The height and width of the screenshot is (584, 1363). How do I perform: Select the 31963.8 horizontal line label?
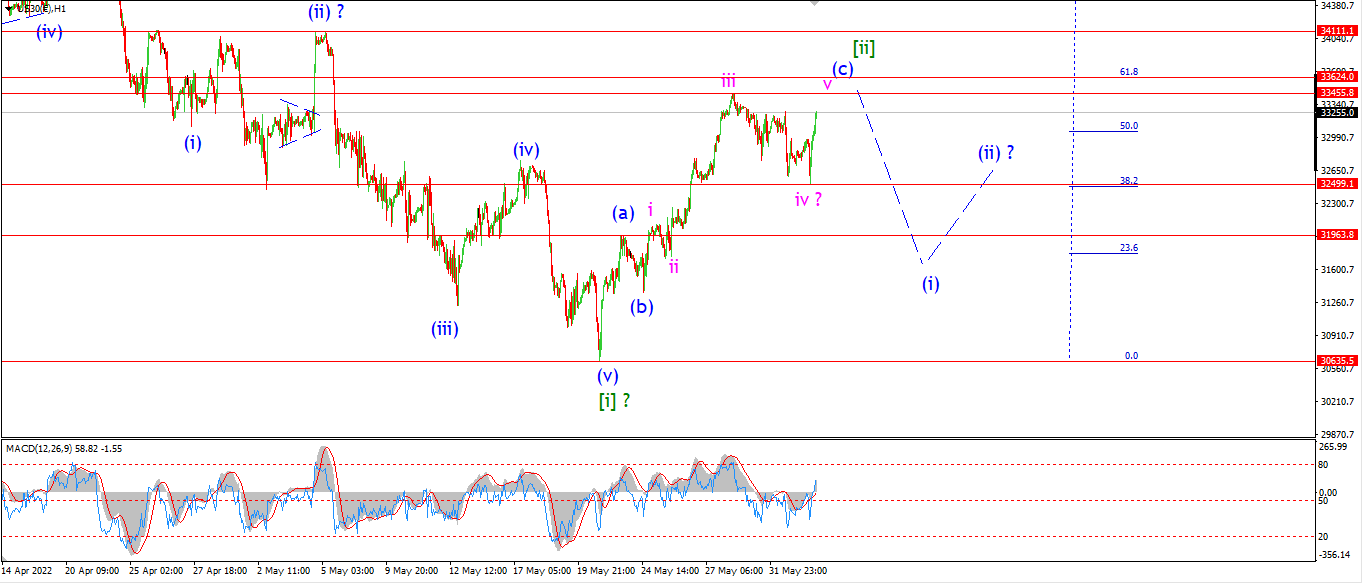pos(1338,235)
